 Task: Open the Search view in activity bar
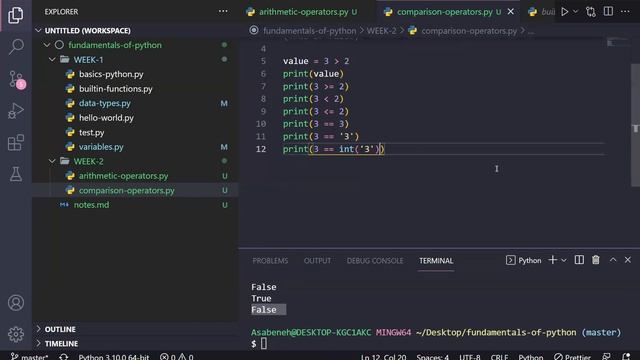click(16, 46)
